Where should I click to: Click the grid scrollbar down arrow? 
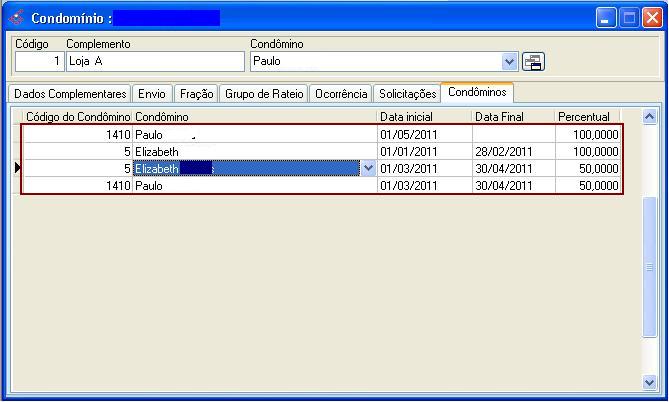point(650,381)
